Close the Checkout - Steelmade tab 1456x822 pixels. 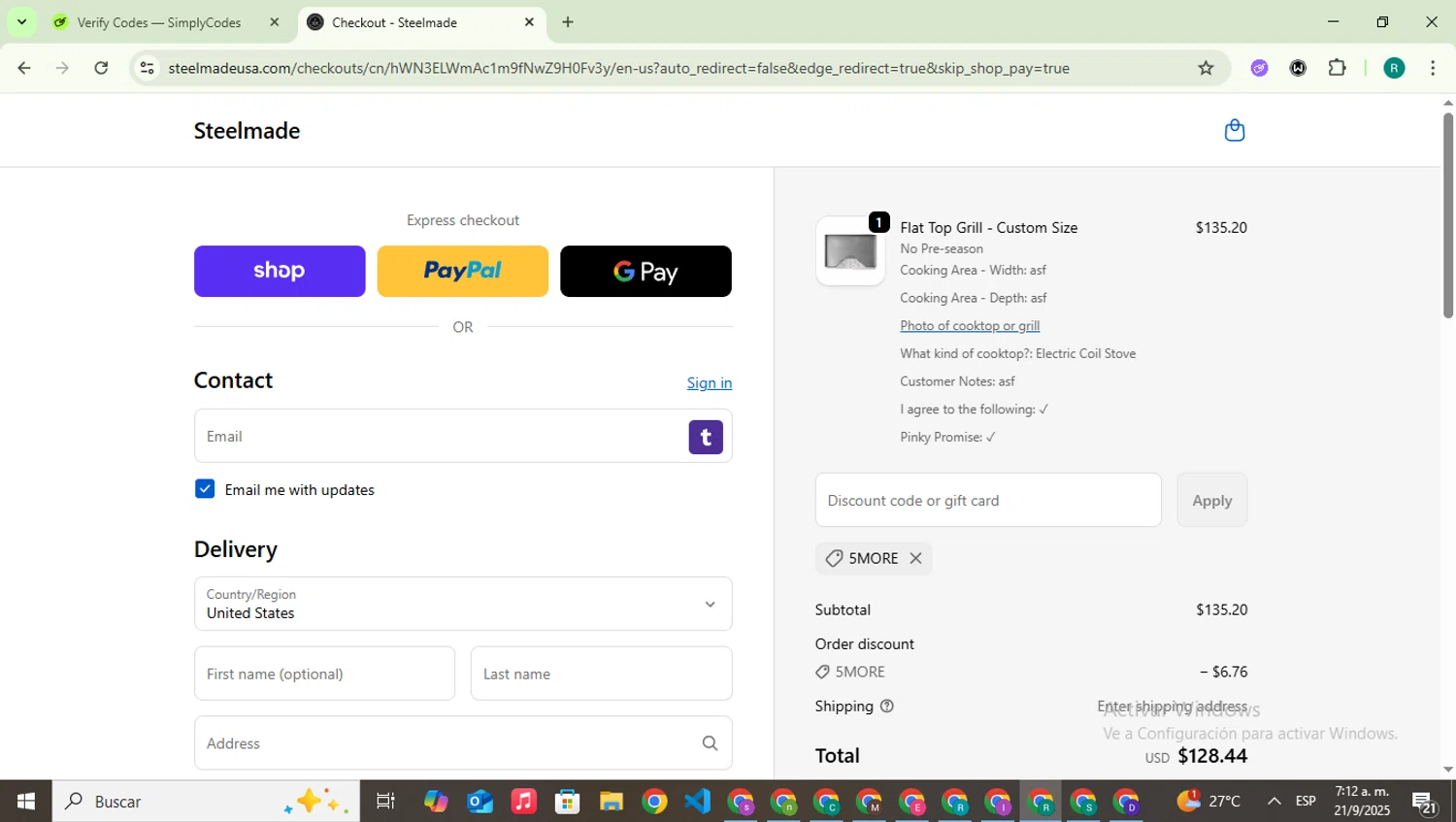529,21
